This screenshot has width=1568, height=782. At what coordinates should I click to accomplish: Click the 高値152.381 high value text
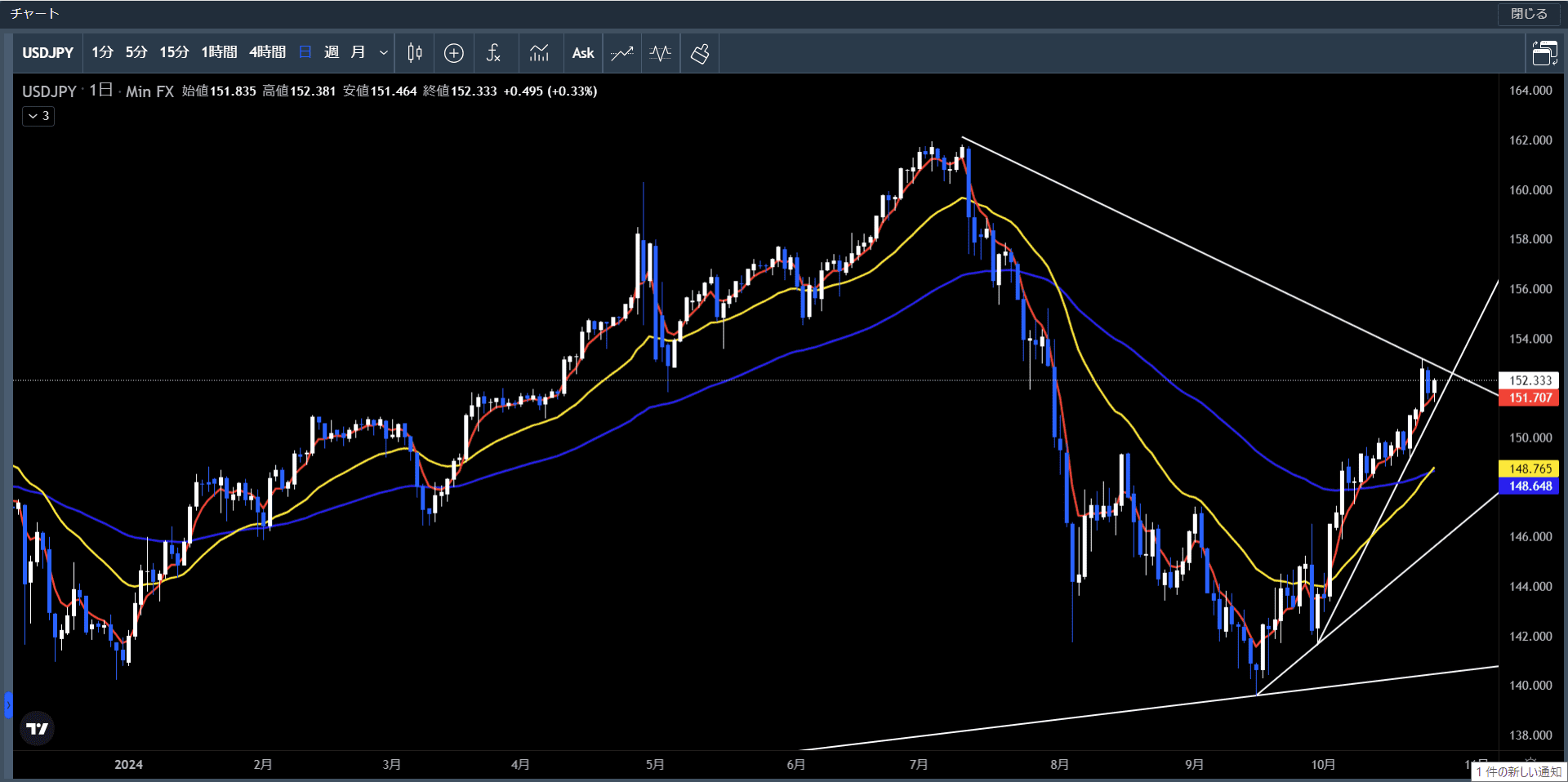click(299, 91)
